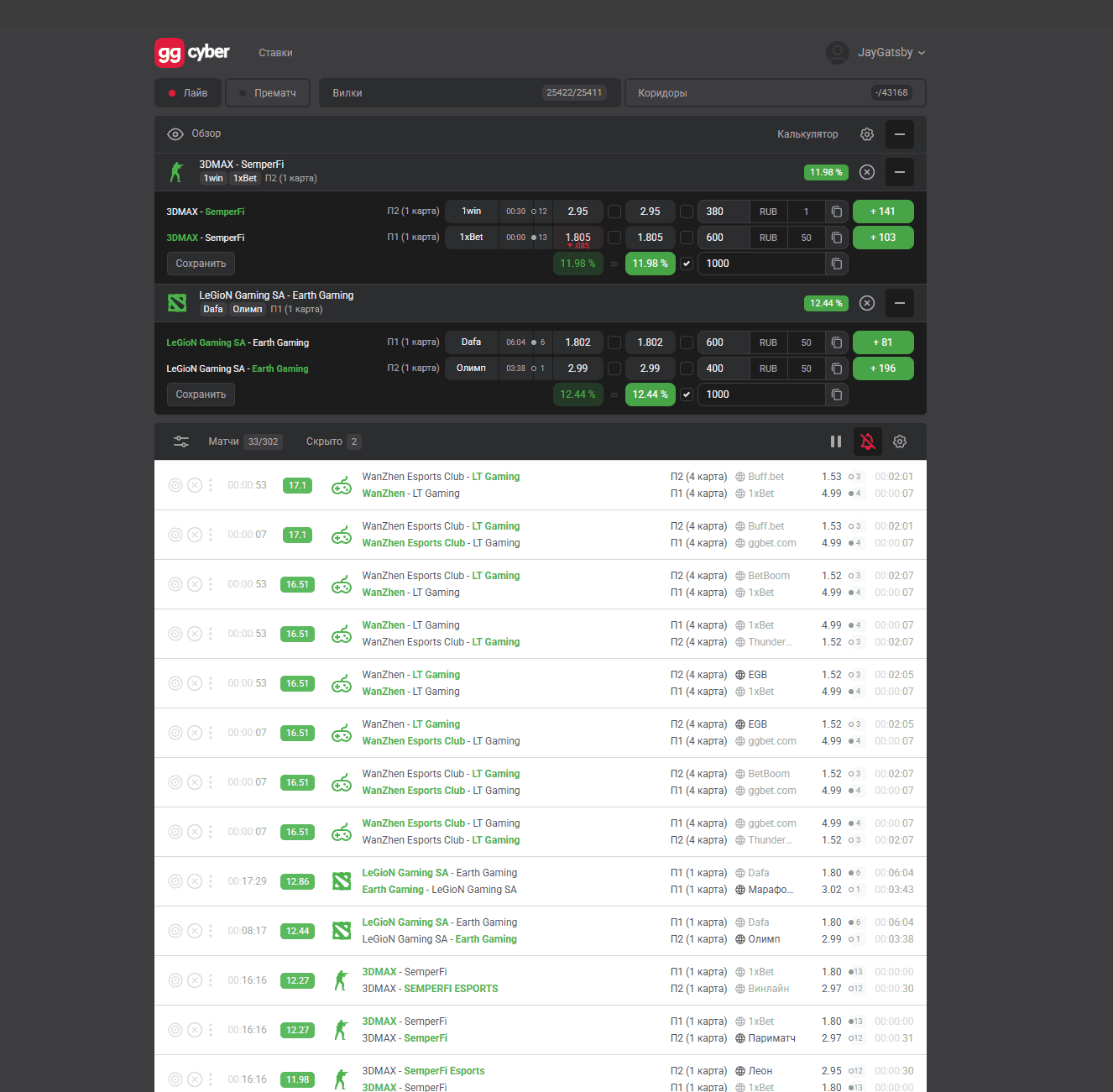
Task: Collapse the Калькулятор panel
Action: [x=900, y=134]
